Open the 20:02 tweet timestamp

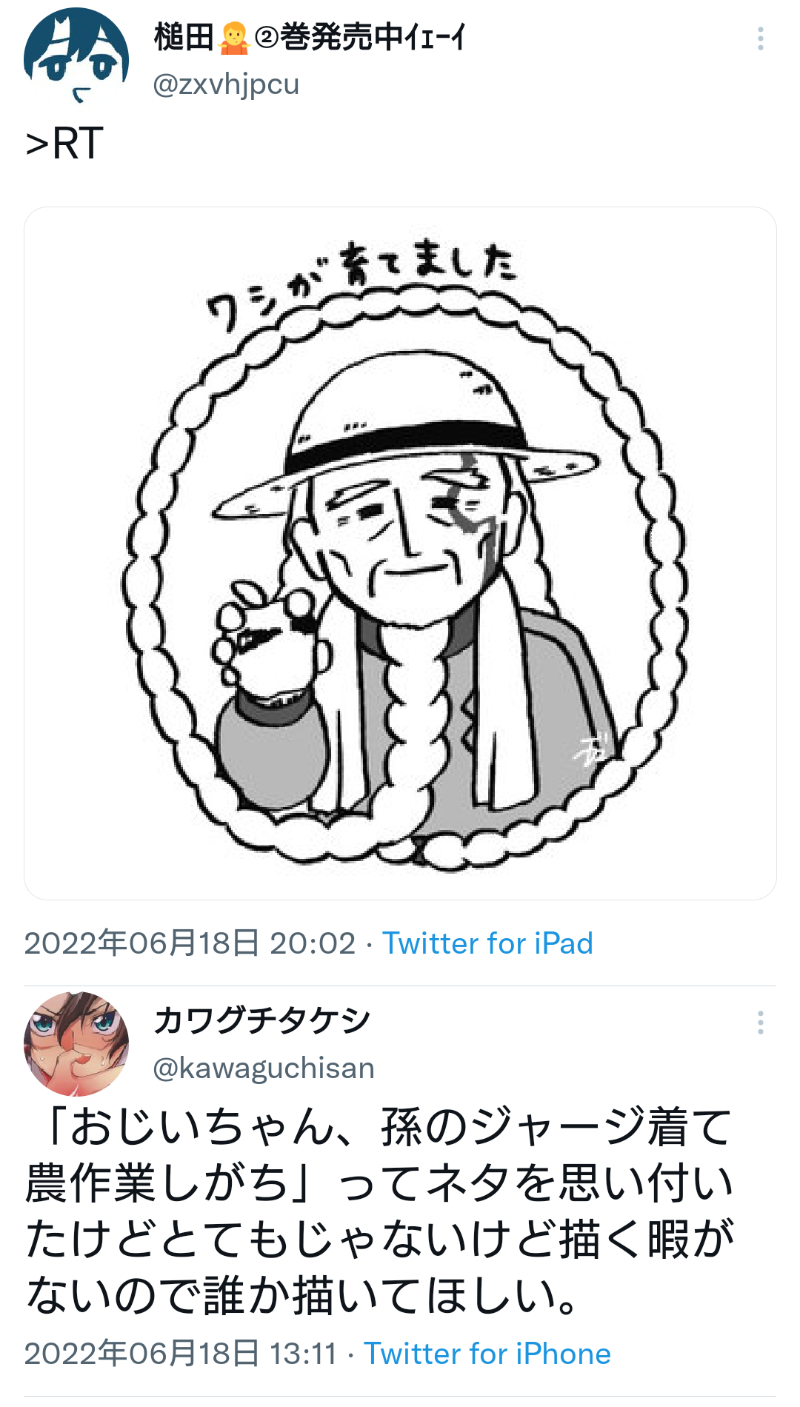(x=190, y=943)
